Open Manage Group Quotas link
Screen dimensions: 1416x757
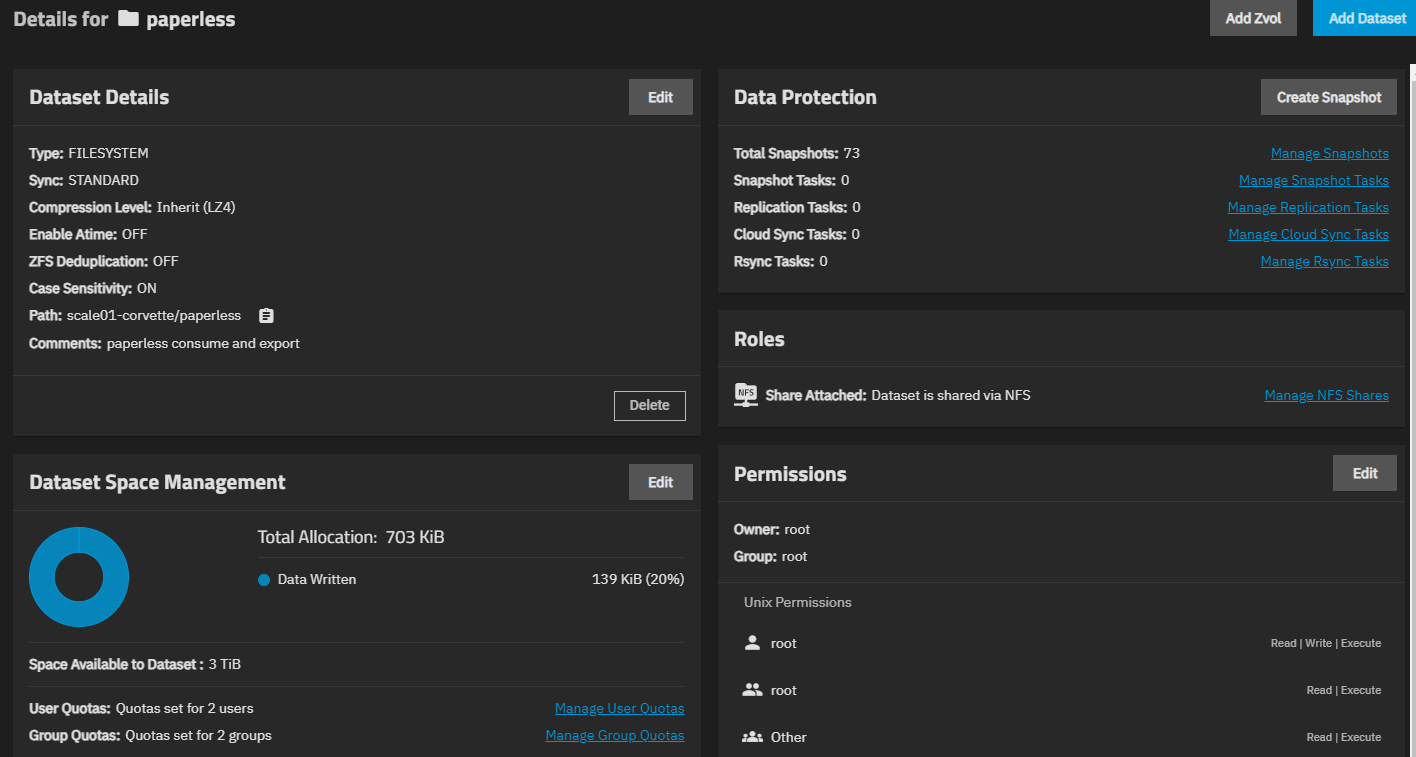[x=615, y=735]
